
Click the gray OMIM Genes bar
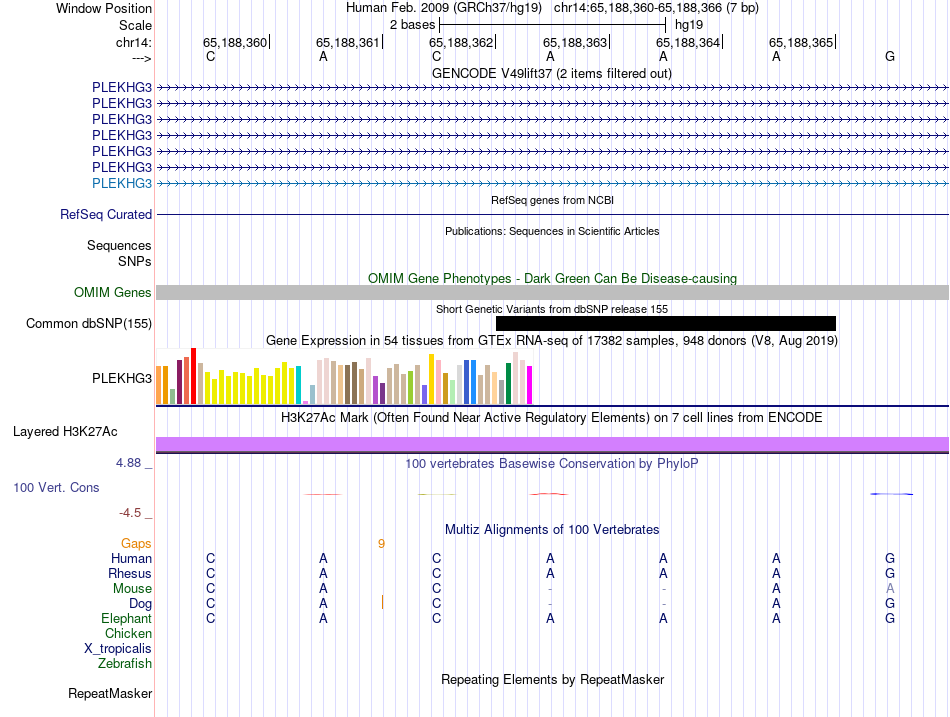point(552,292)
